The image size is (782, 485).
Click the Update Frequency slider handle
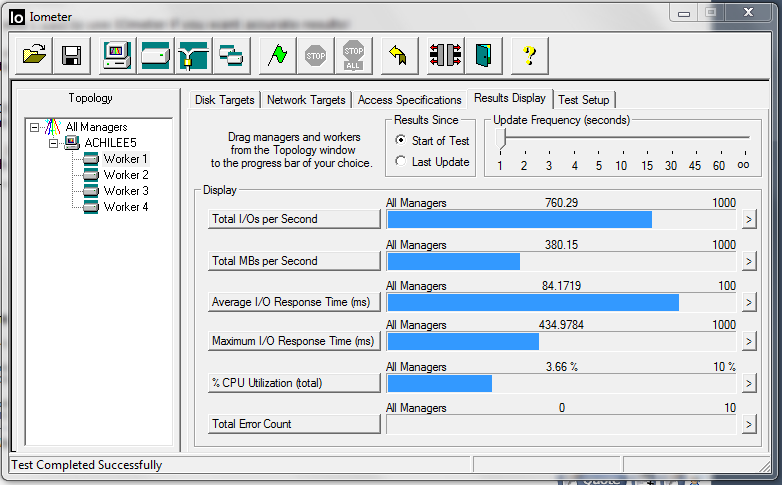501,138
